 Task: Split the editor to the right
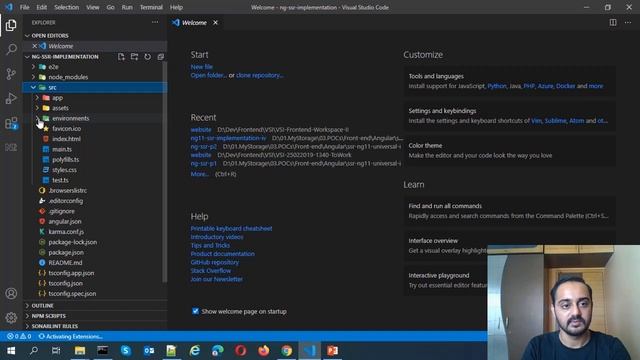[613, 22]
